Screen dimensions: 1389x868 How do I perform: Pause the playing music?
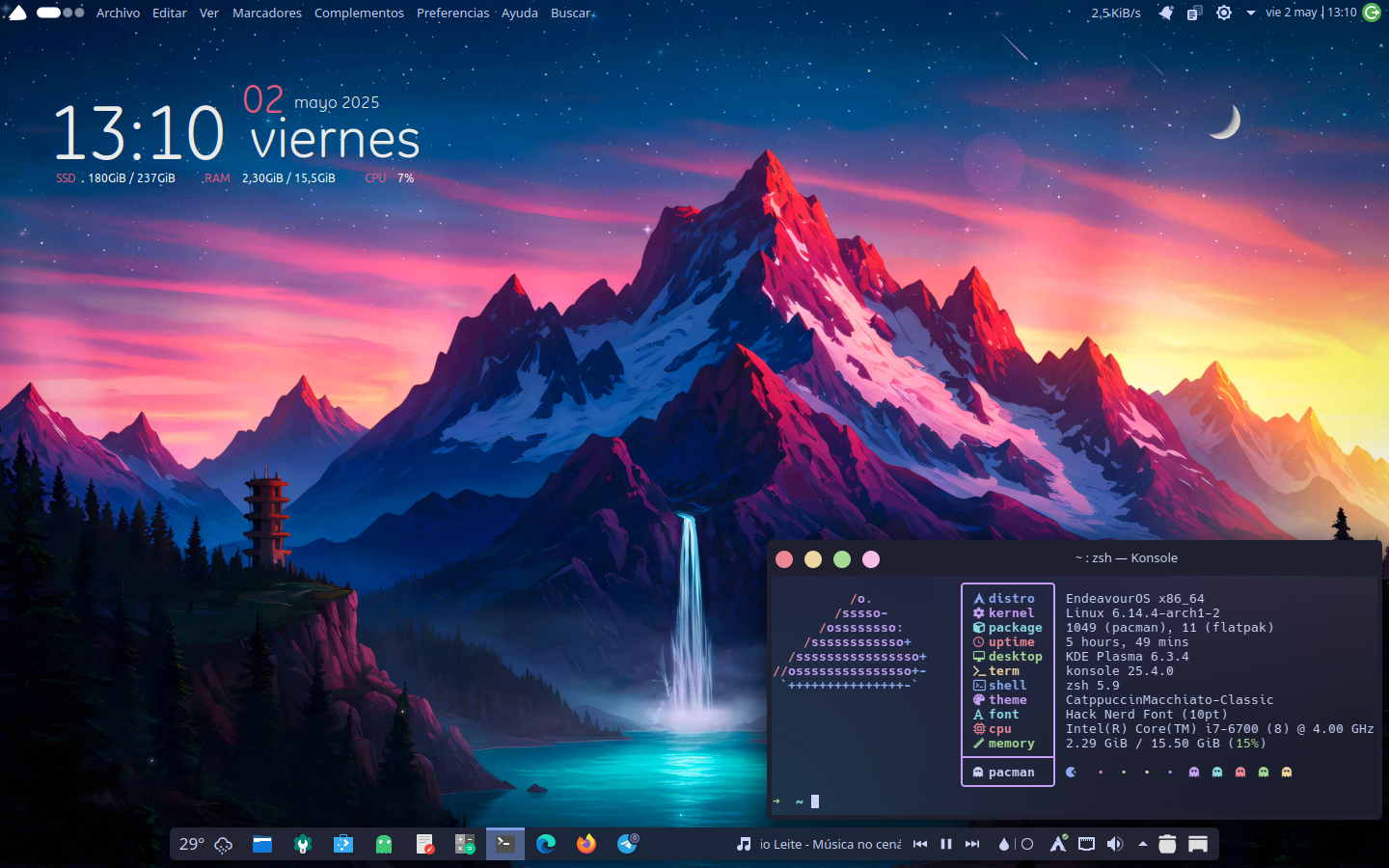tap(946, 844)
